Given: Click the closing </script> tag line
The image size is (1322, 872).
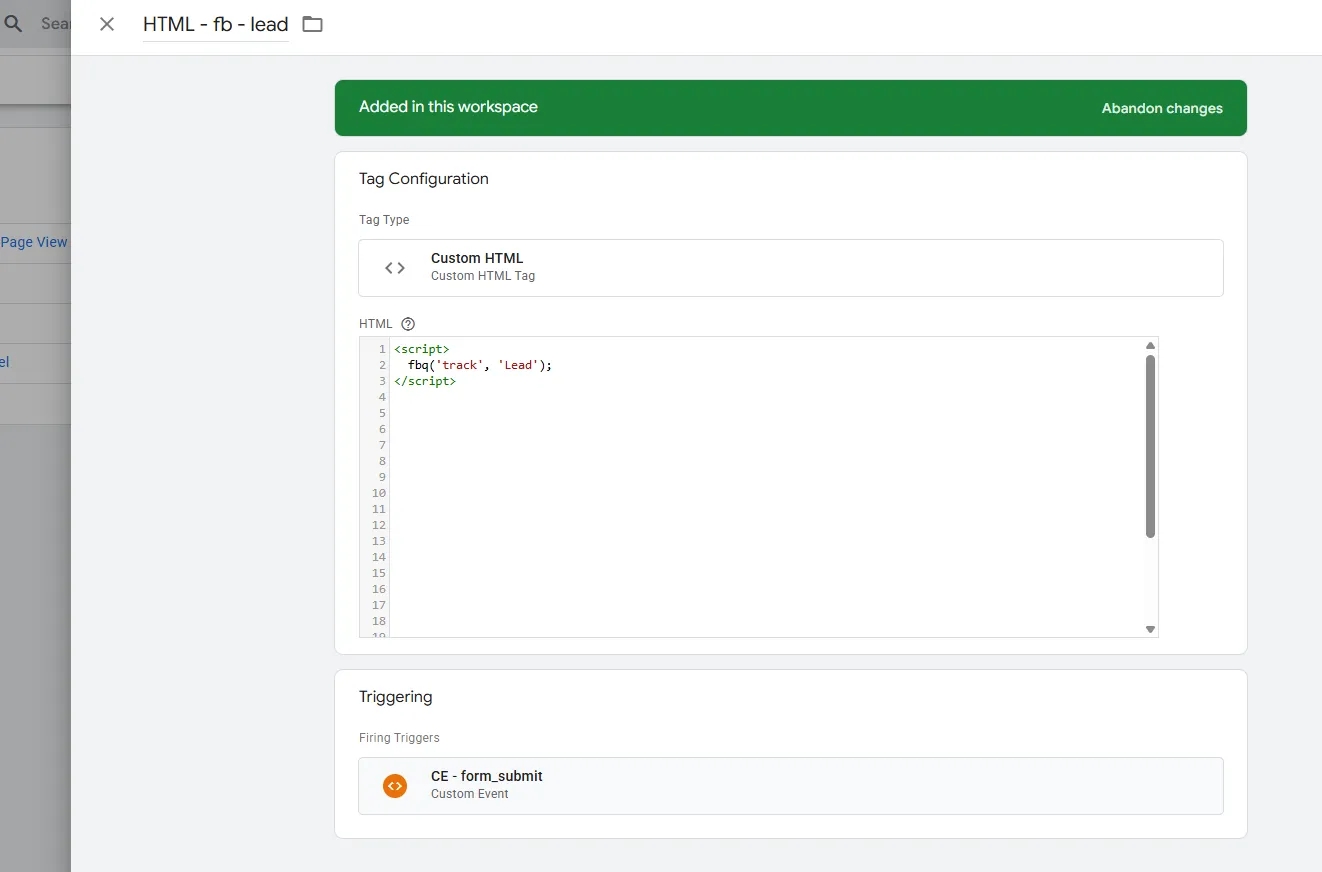Looking at the screenshot, I should (x=425, y=381).
